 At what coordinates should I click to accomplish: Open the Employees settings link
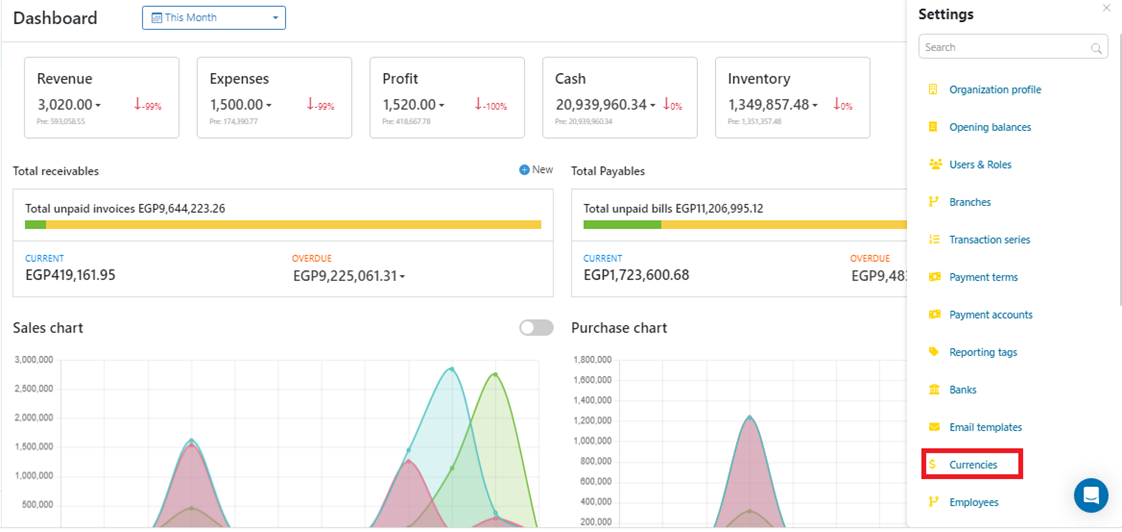973,502
